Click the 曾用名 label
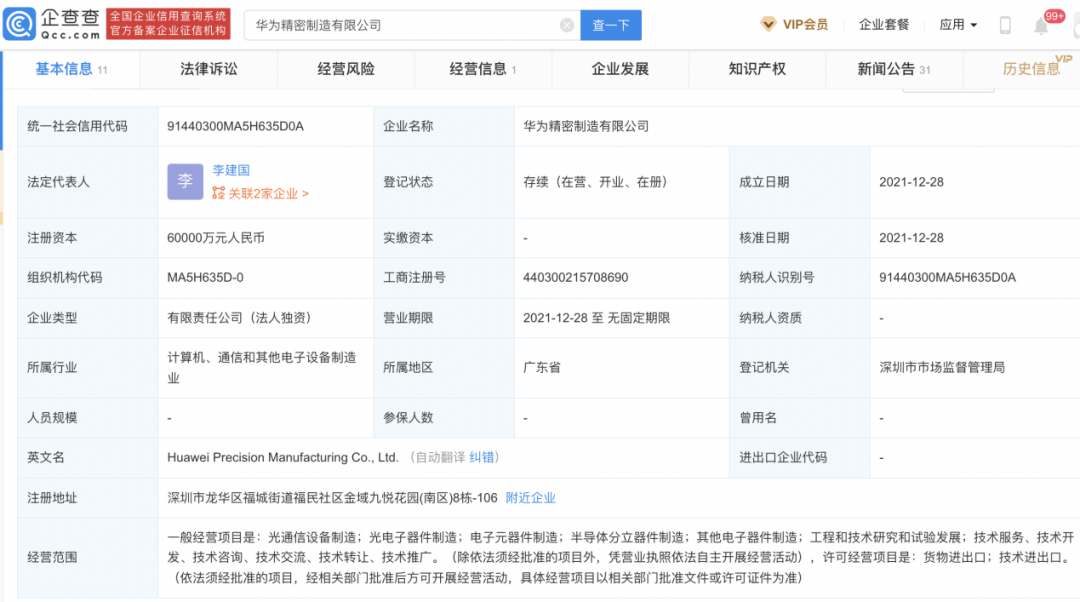1080x602 pixels. coord(758,417)
